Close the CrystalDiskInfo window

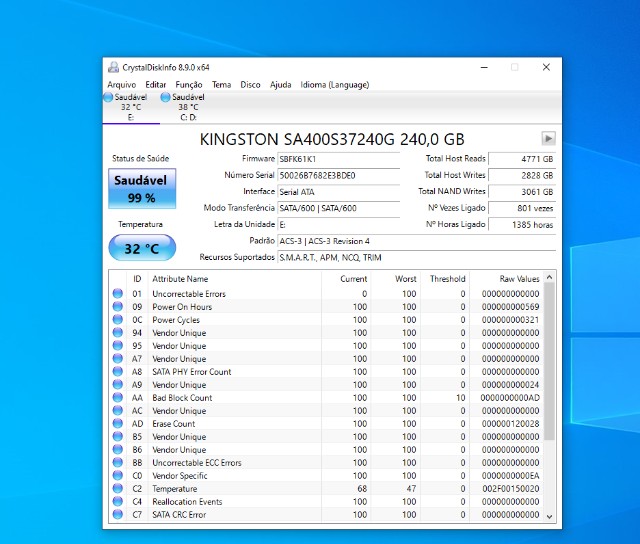(546, 67)
